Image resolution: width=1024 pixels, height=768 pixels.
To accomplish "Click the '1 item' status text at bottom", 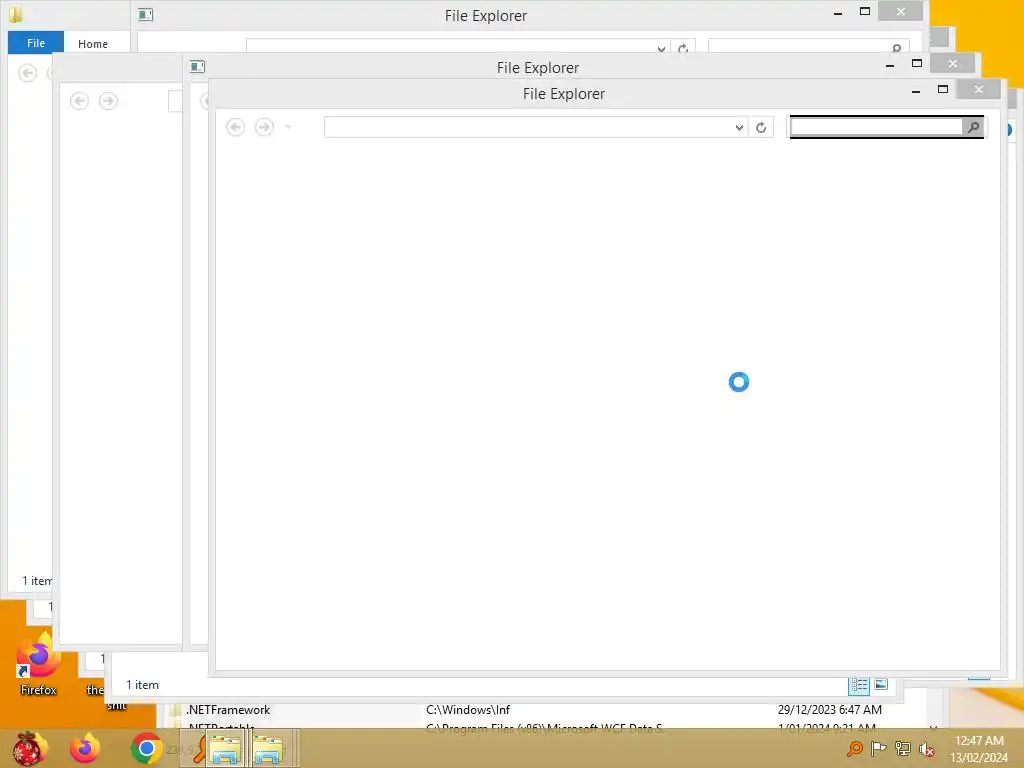I will coord(142,684).
